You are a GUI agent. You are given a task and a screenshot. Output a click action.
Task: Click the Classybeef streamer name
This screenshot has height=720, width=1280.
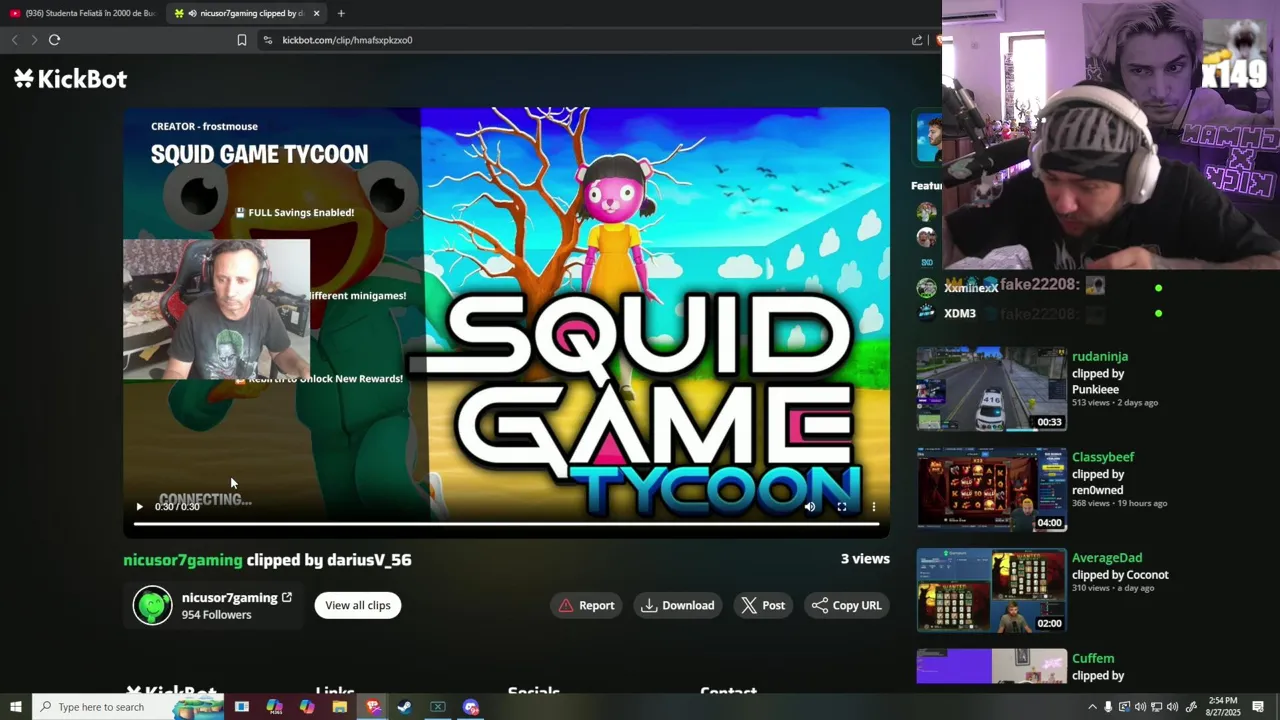(x=1103, y=457)
